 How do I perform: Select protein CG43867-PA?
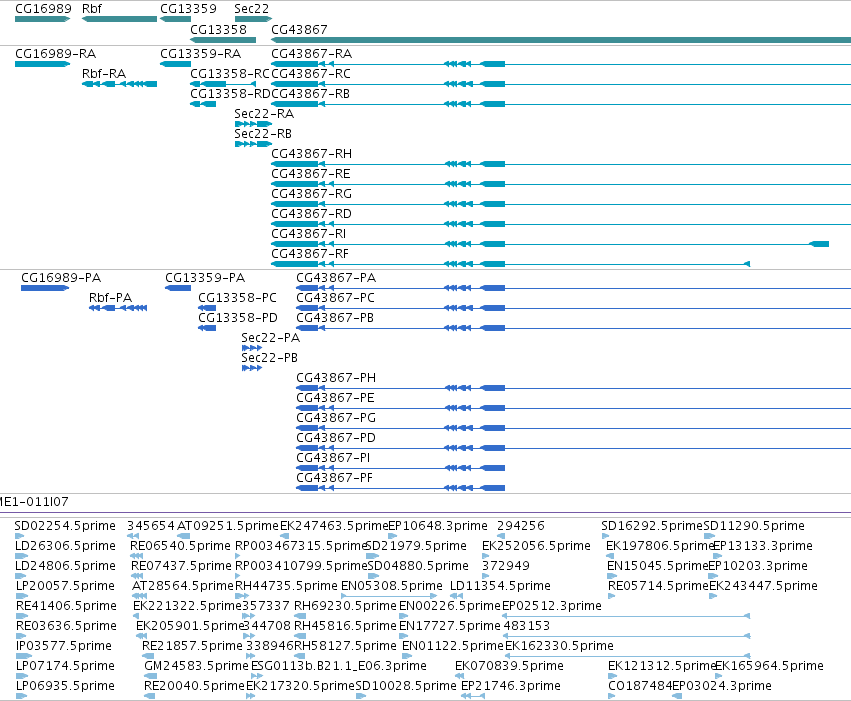(336, 278)
